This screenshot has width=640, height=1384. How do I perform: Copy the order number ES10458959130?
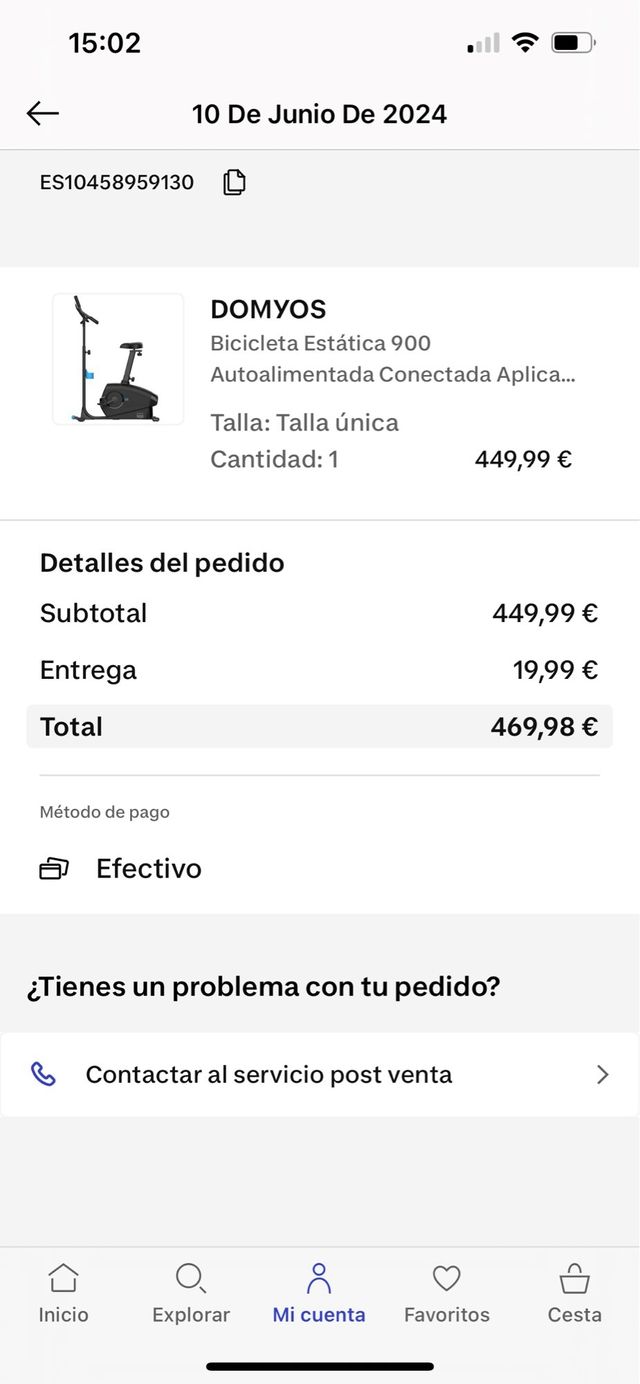[234, 182]
